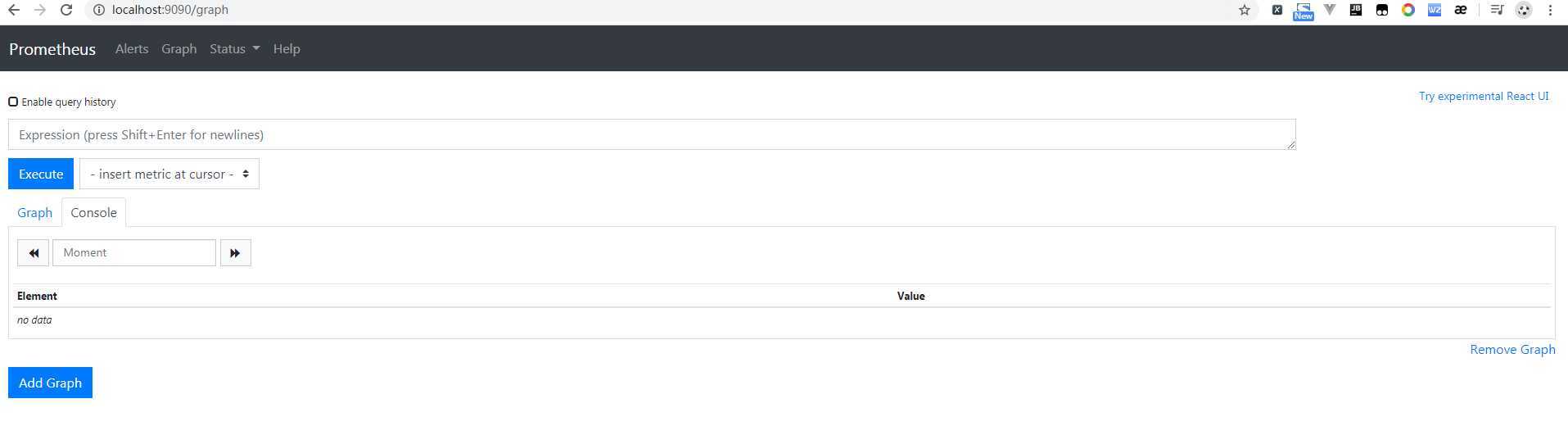The height and width of the screenshot is (426, 1568).
Task: Click the Vue devtools extension icon
Action: click(1330, 10)
